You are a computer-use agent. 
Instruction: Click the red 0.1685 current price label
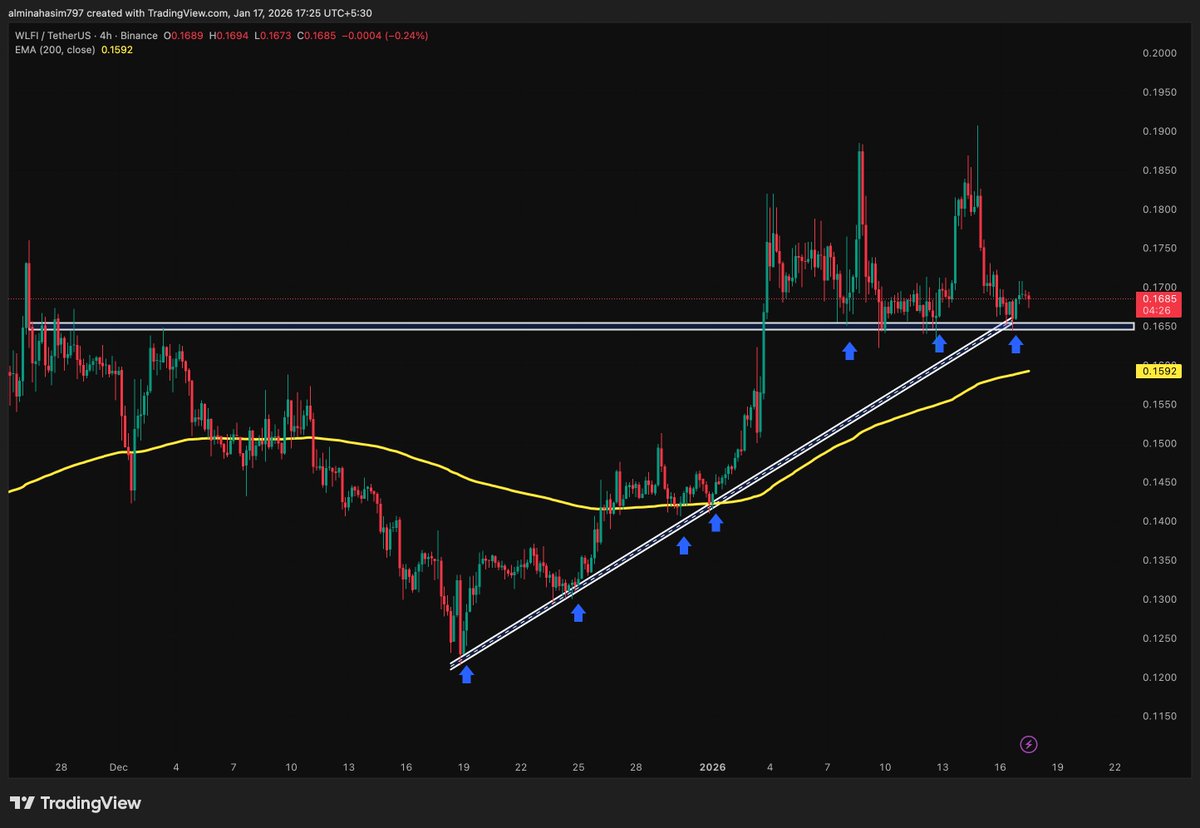1158,298
